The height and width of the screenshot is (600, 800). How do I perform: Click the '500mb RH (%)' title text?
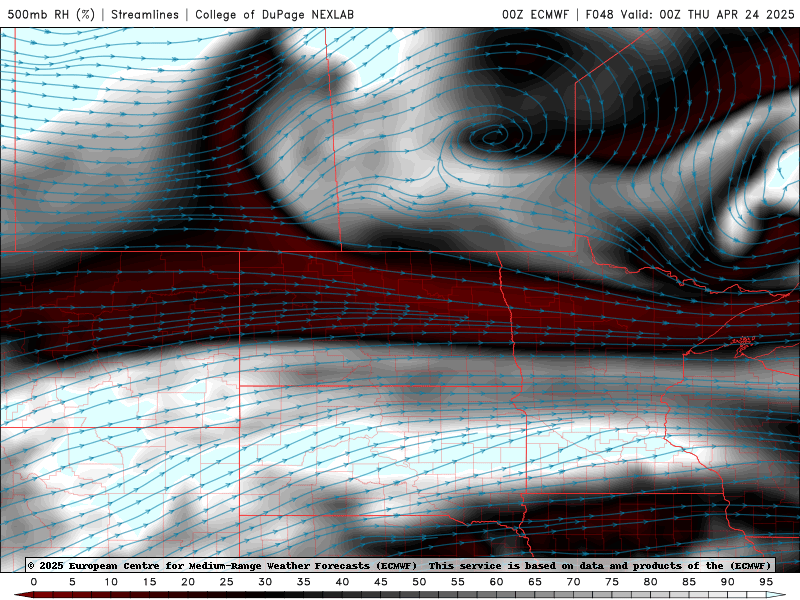51,14
